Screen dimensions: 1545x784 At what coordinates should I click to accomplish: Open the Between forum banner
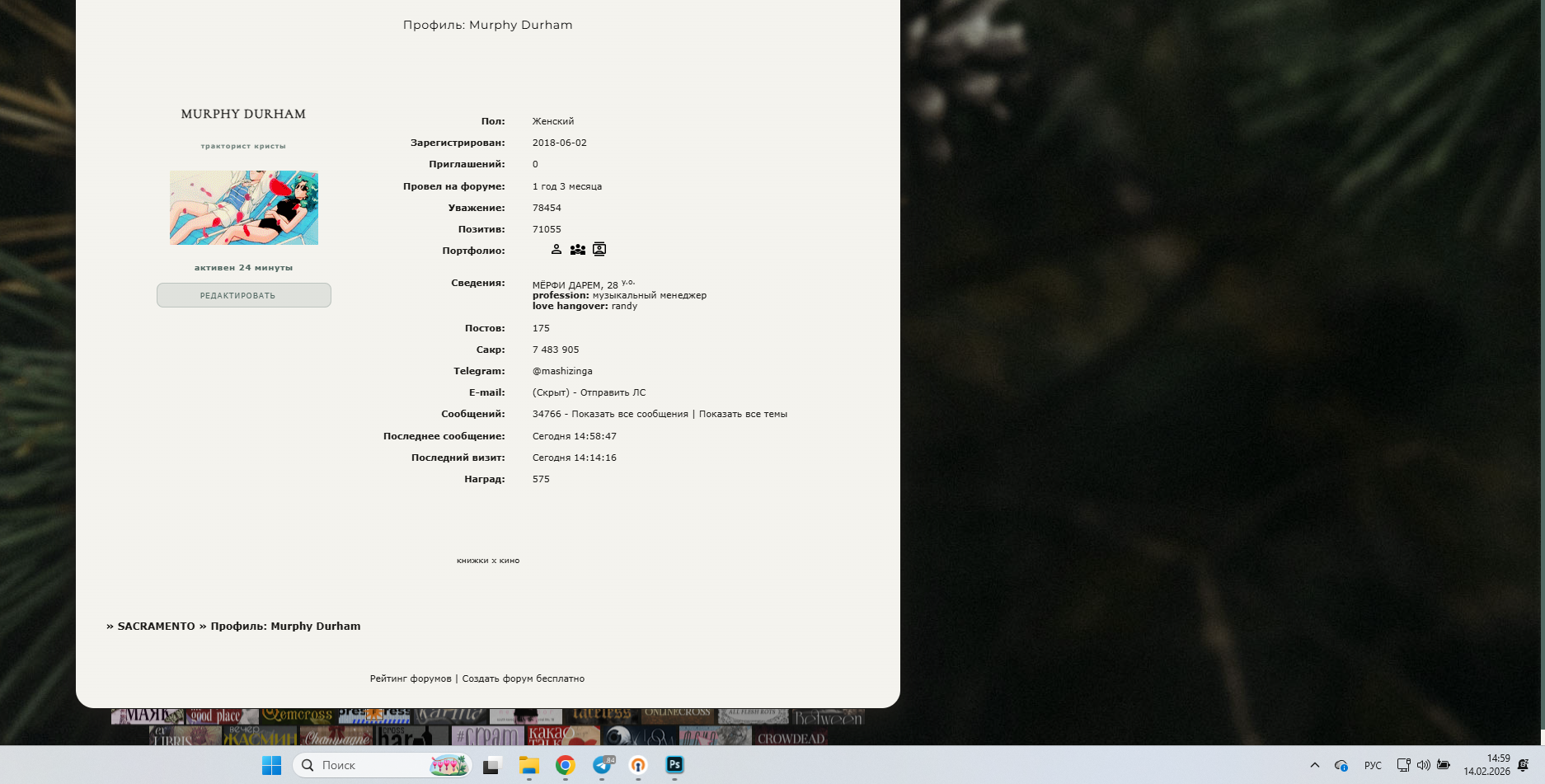829,716
